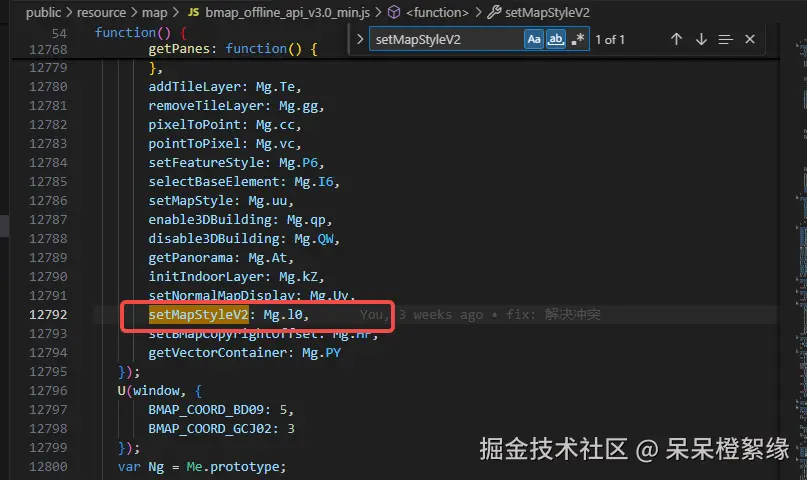Open the public breadcrumb folder

(43, 12)
